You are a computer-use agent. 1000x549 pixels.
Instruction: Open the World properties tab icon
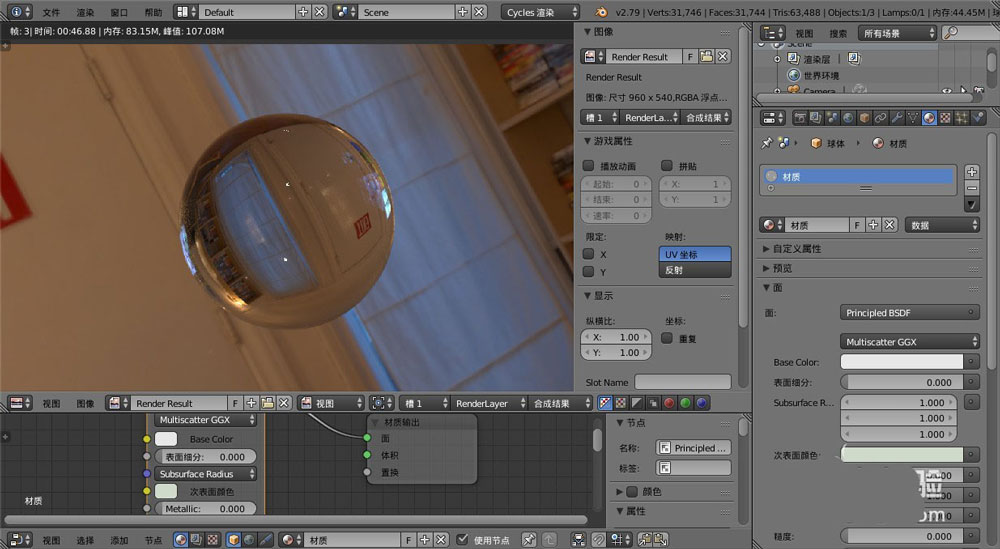tap(848, 118)
